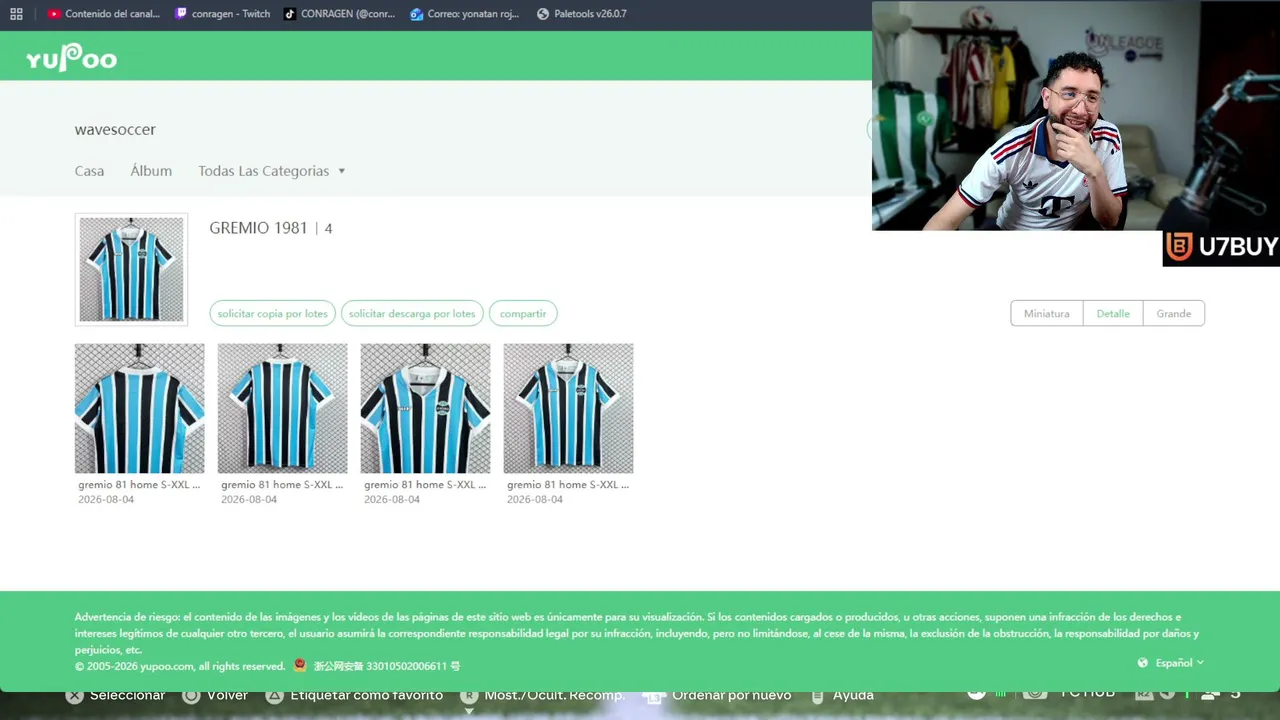This screenshot has width=1280, height=720.
Task: Open the apps grid icon in bookmarks bar
Action: point(16,14)
